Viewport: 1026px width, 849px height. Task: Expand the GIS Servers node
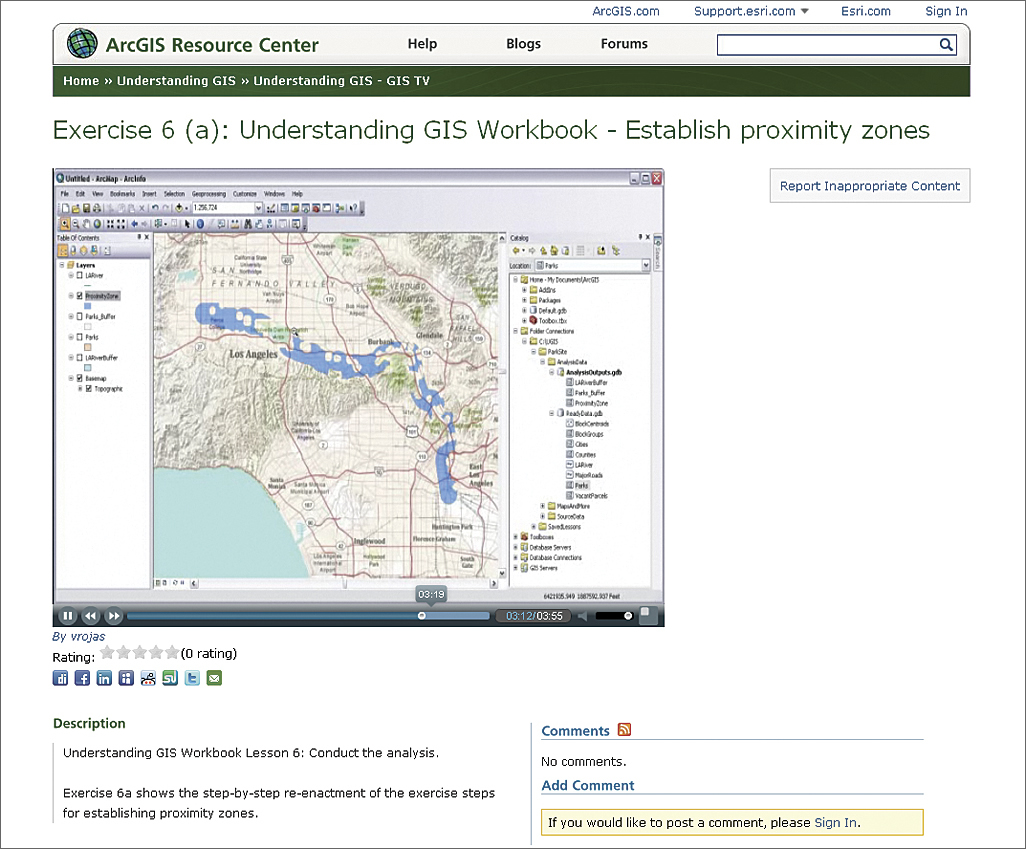pyautogui.click(x=516, y=568)
